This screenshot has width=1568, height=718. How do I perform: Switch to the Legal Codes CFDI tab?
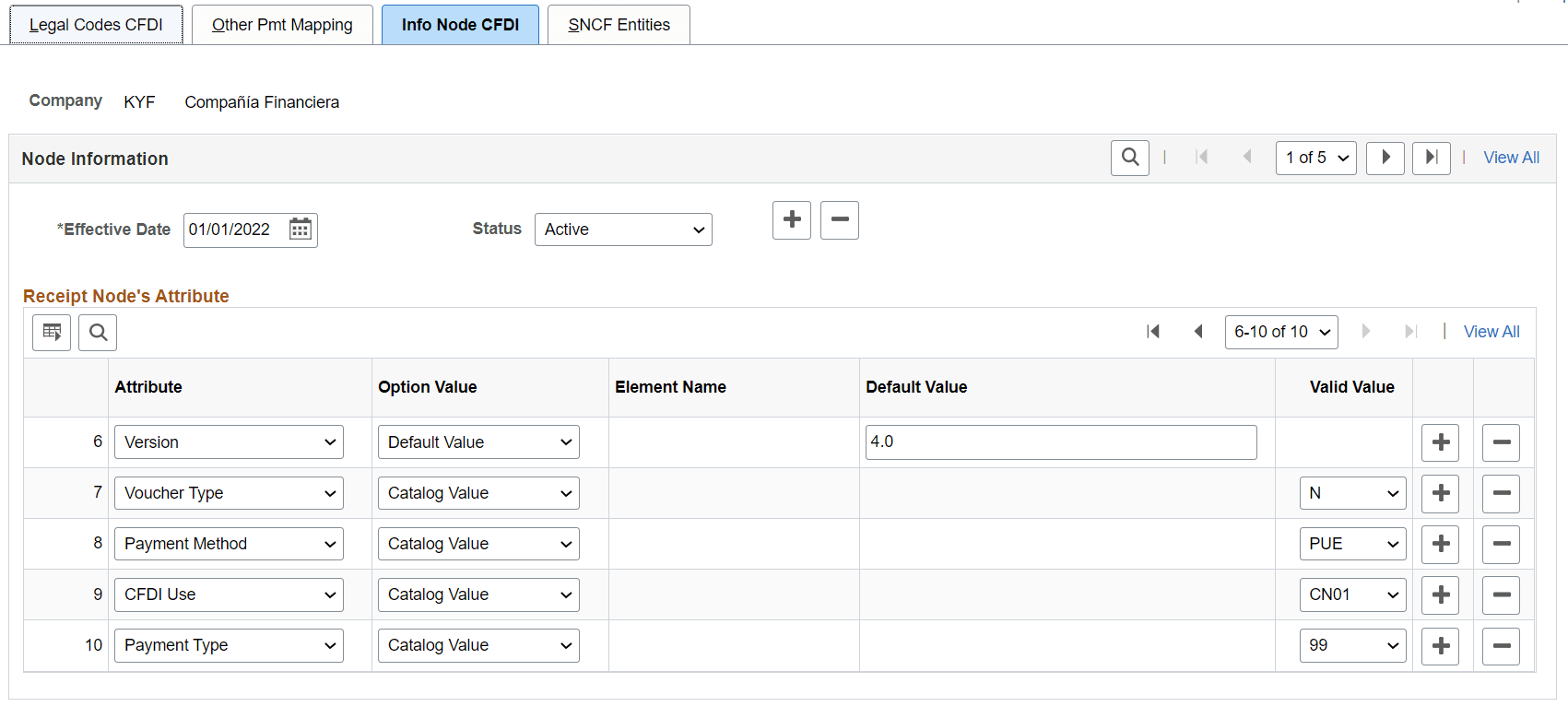click(96, 25)
